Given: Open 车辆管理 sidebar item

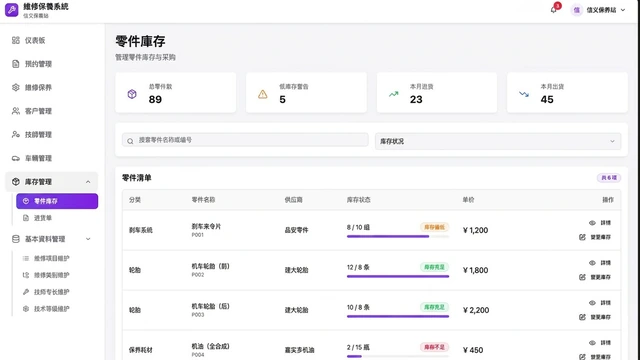Looking at the screenshot, I should [x=51, y=158].
